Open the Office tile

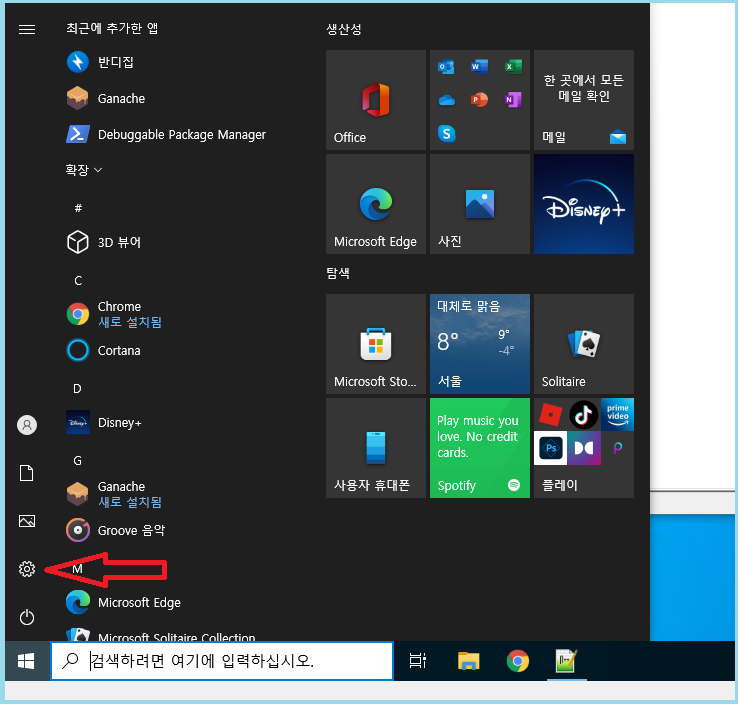tap(376, 100)
